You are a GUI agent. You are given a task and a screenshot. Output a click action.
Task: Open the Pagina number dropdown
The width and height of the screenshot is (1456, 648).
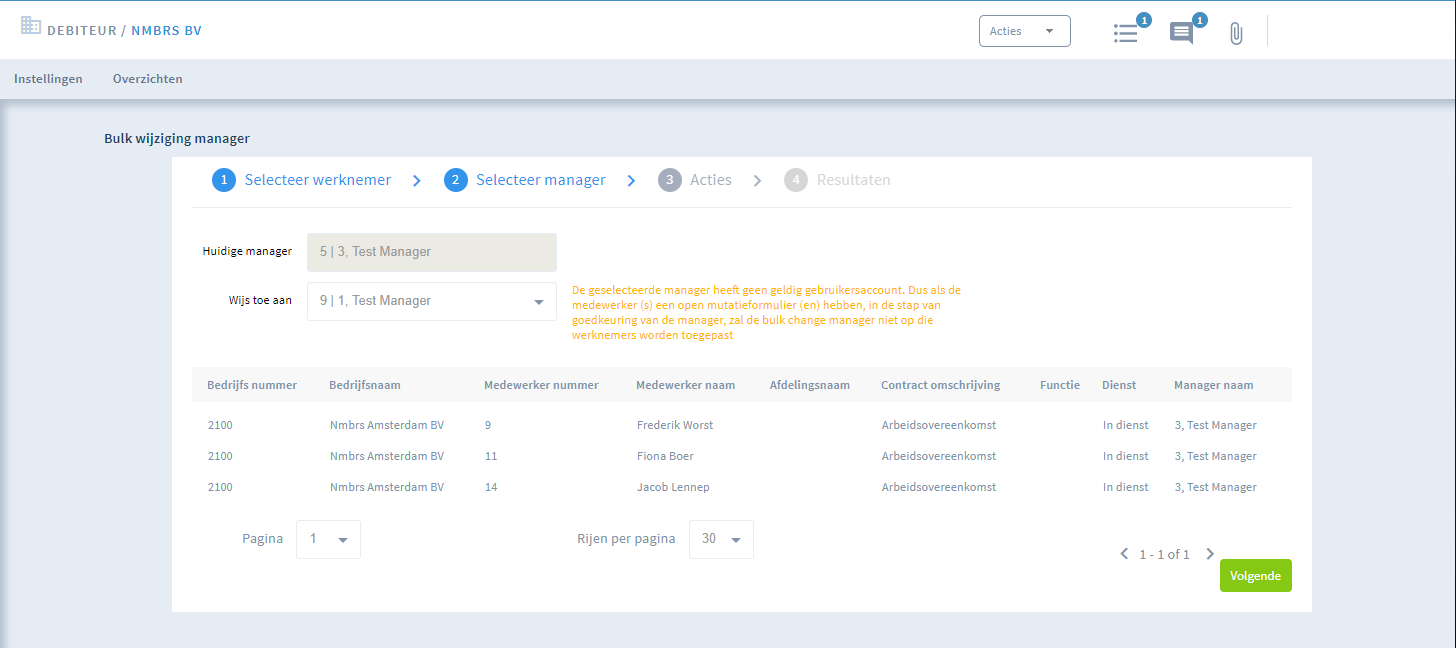tap(328, 539)
